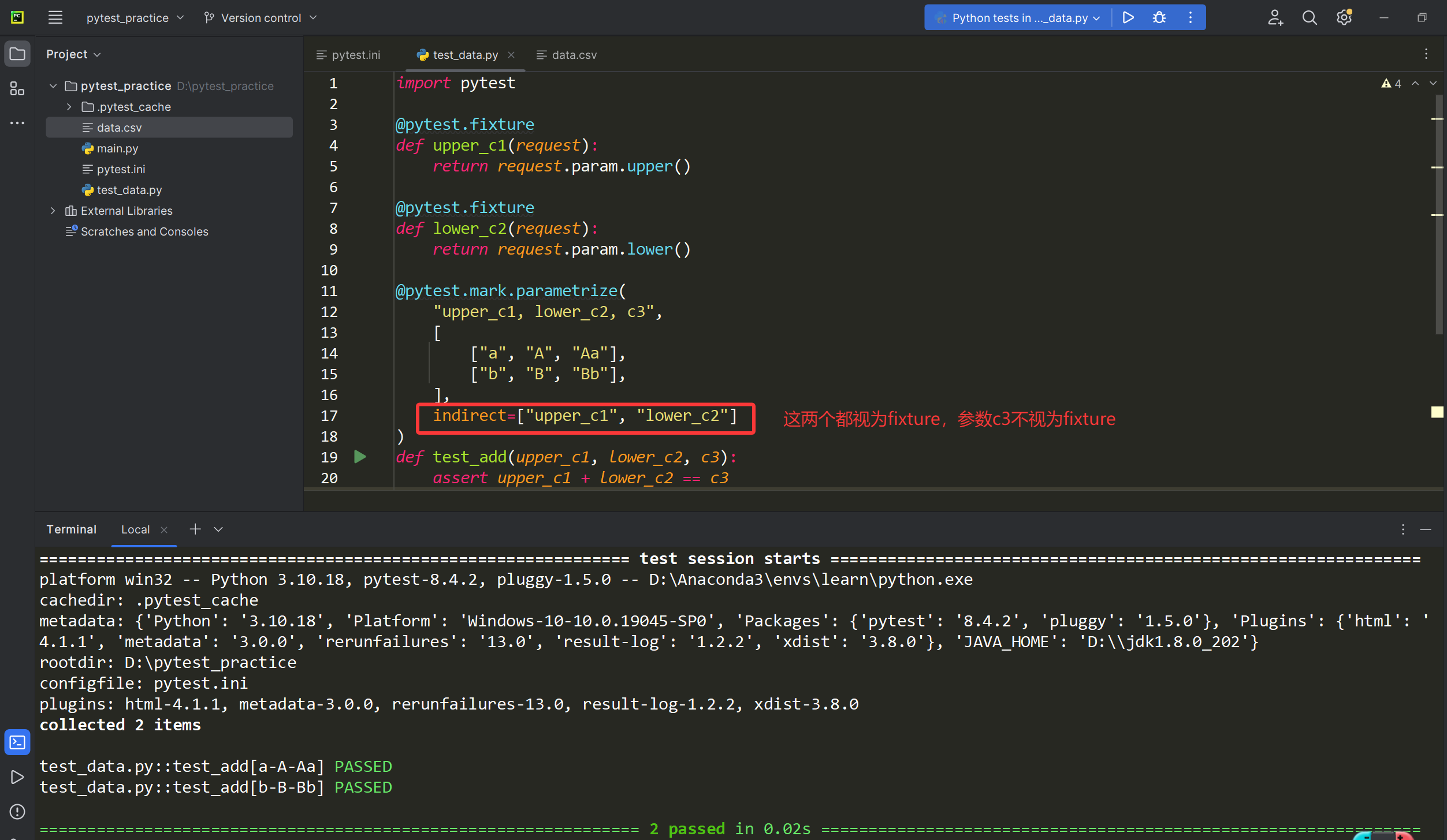Open the run configuration dropdown
This screenshot has width=1447, height=840.
(x=1020, y=18)
